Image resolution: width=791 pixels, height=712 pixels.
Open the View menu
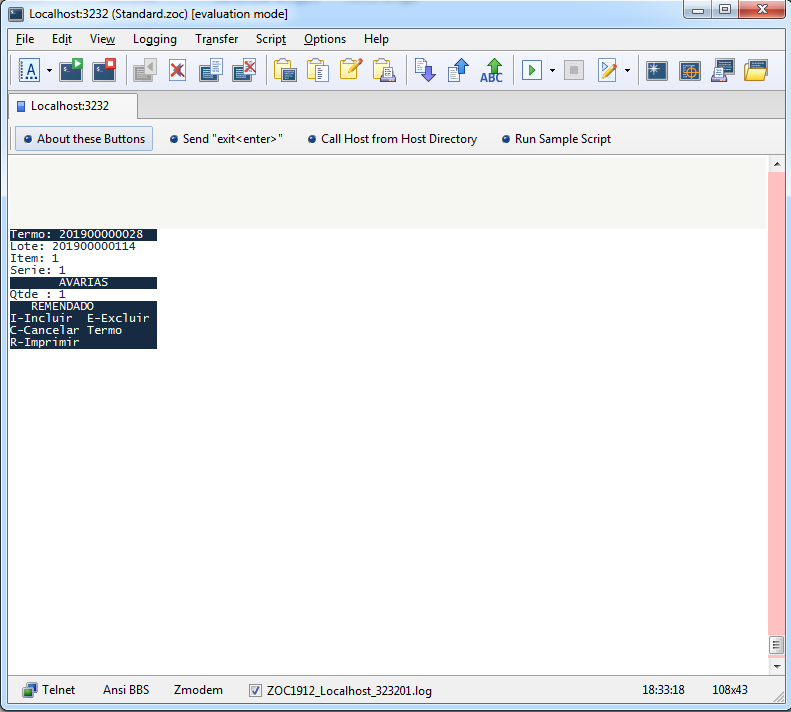coord(102,39)
